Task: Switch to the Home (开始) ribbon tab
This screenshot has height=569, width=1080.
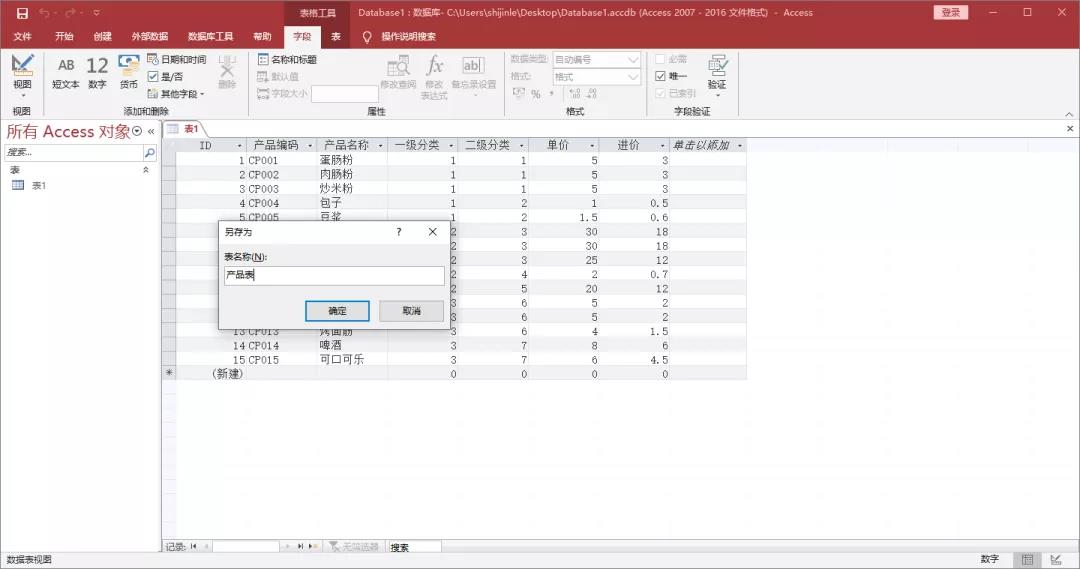Action: pyautogui.click(x=64, y=37)
